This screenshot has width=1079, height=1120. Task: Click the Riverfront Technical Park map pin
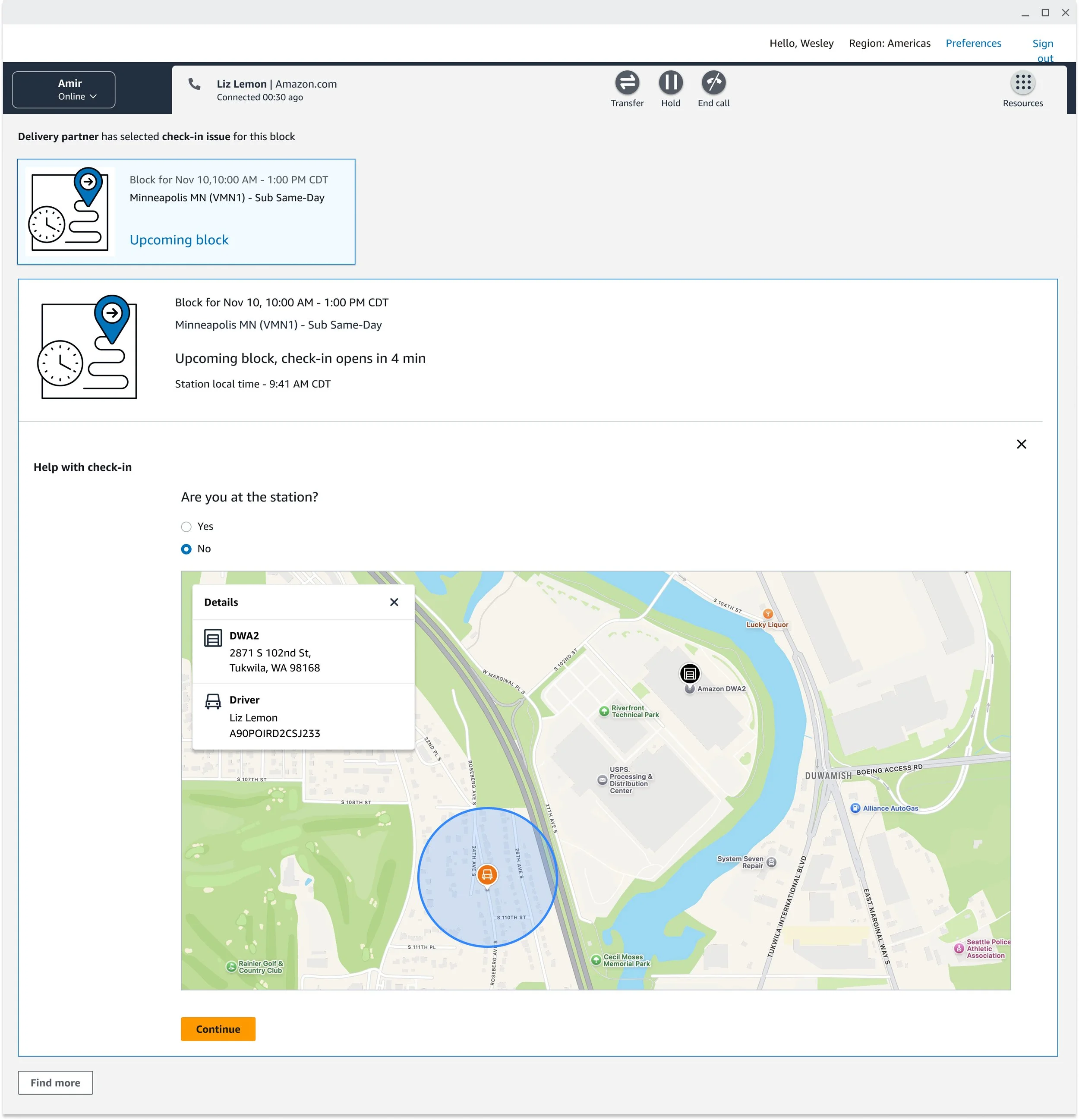[604, 711]
